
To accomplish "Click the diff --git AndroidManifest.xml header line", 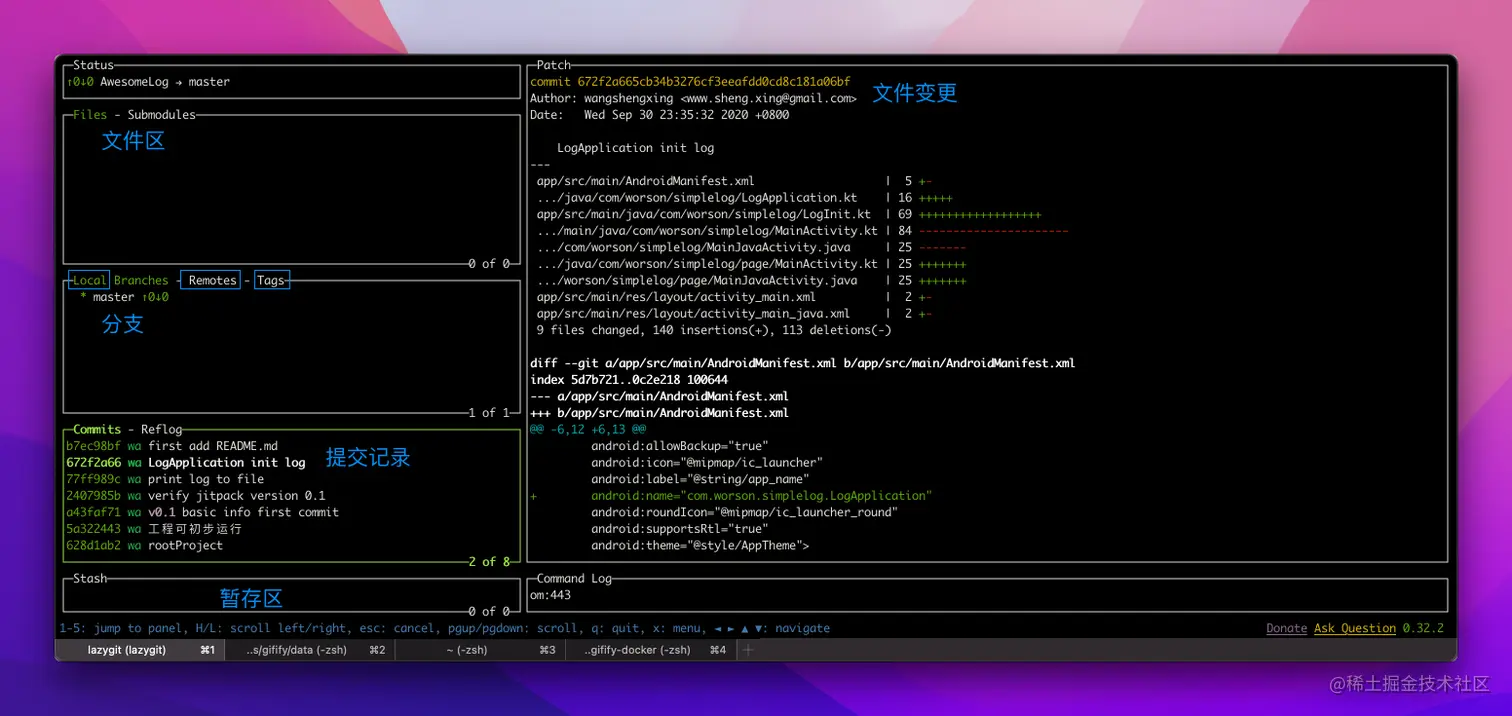I will point(802,363).
